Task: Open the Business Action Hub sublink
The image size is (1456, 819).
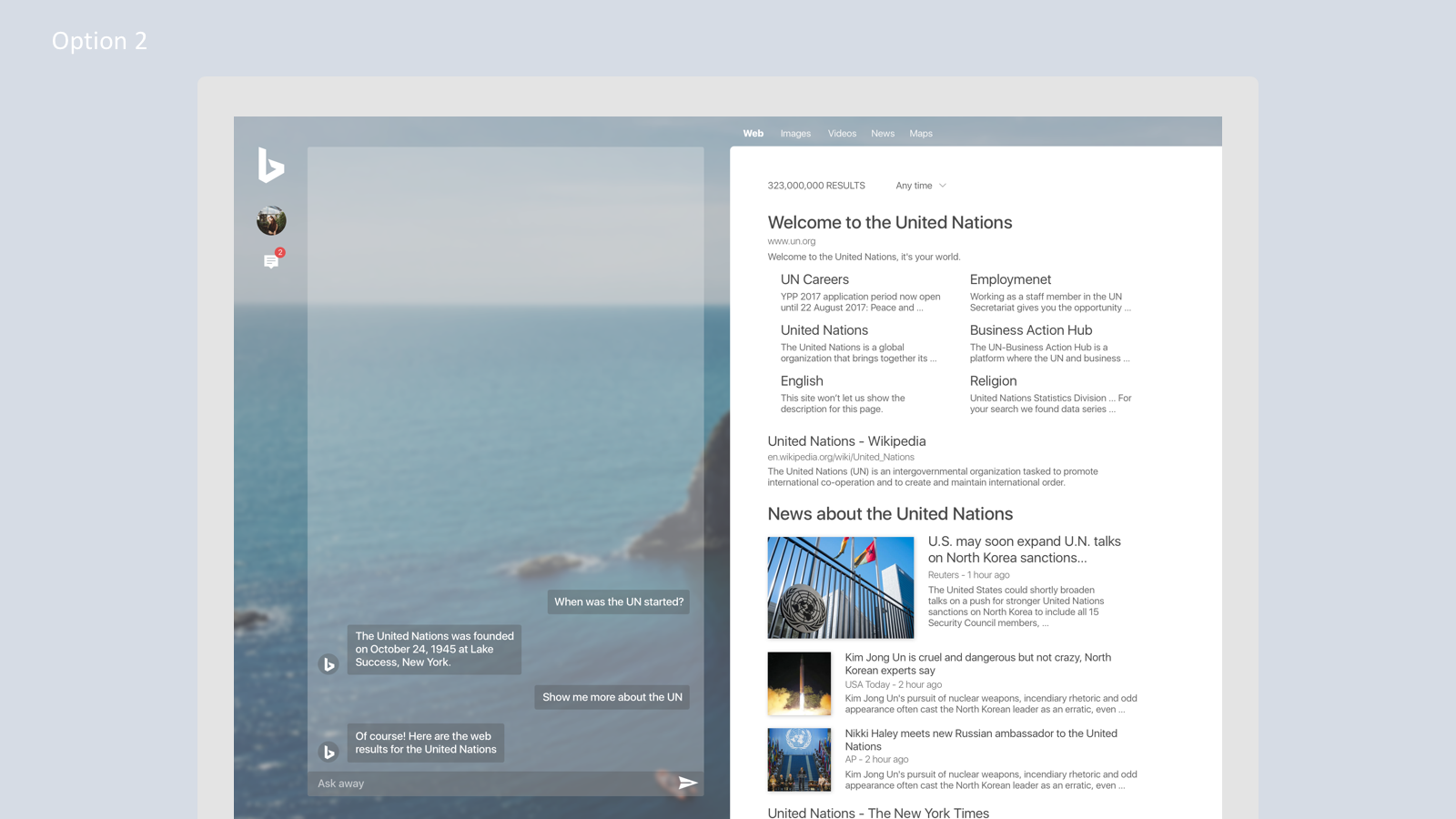Action: [1031, 330]
